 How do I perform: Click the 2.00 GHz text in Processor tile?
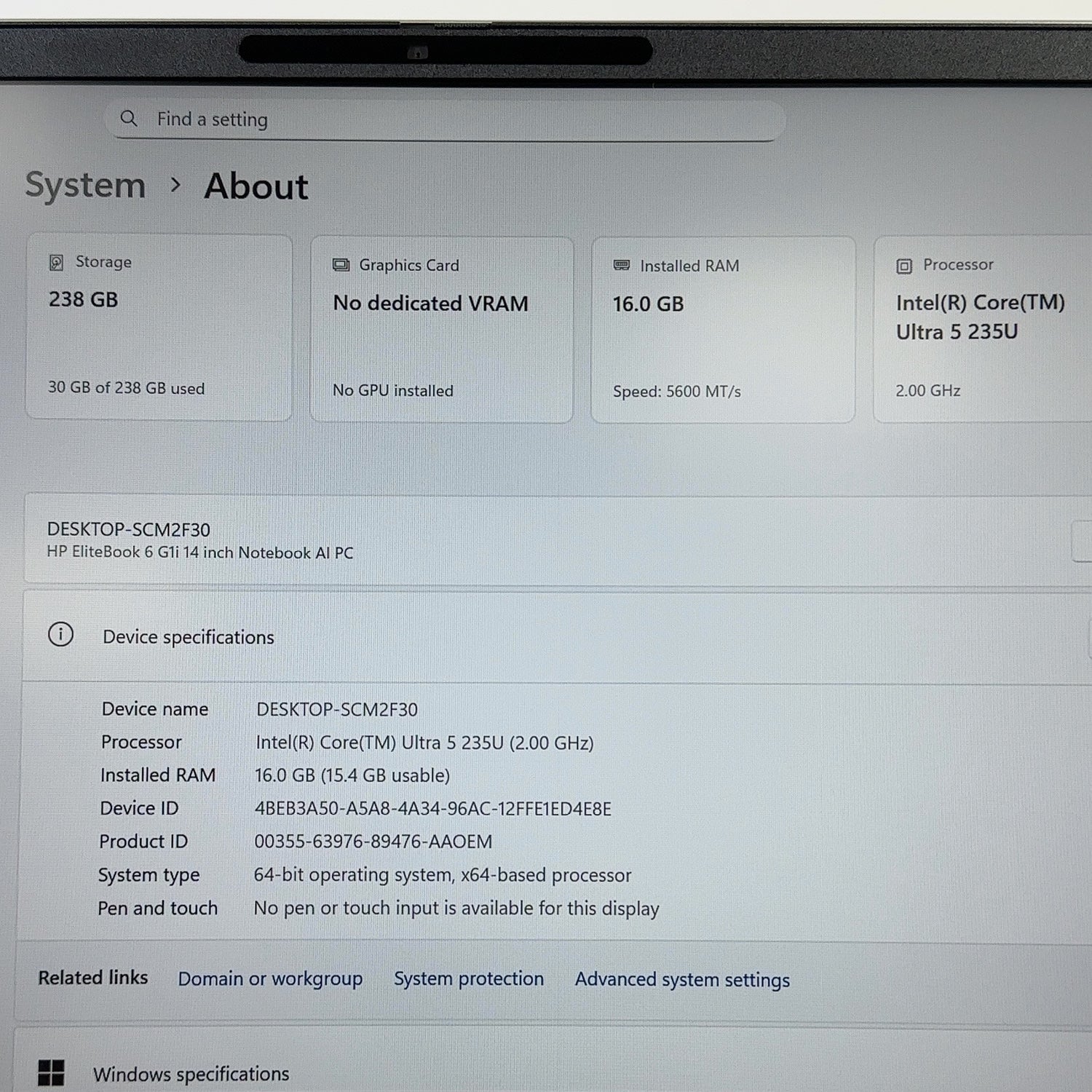click(x=928, y=391)
